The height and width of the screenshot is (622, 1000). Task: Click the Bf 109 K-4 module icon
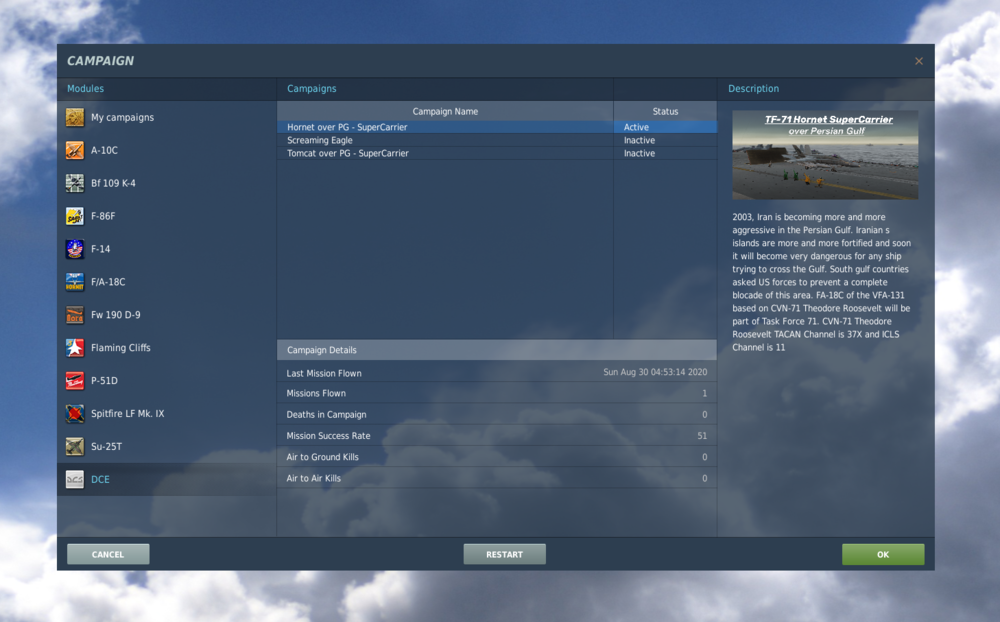tap(75, 183)
